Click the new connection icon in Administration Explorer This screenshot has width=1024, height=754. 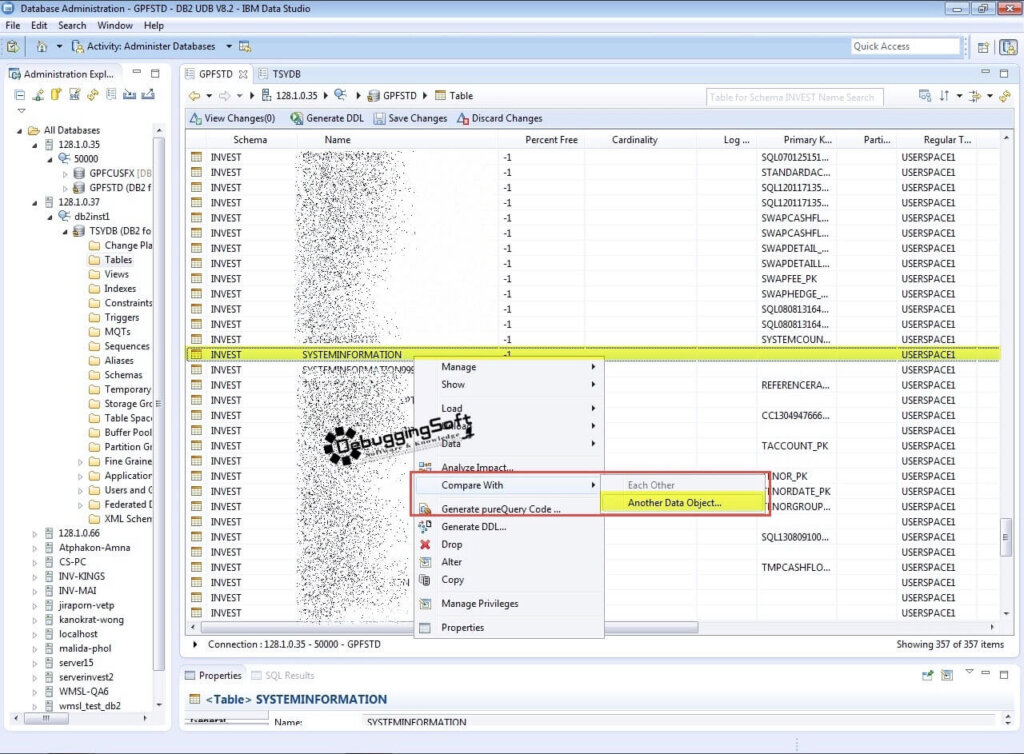(39, 95)
